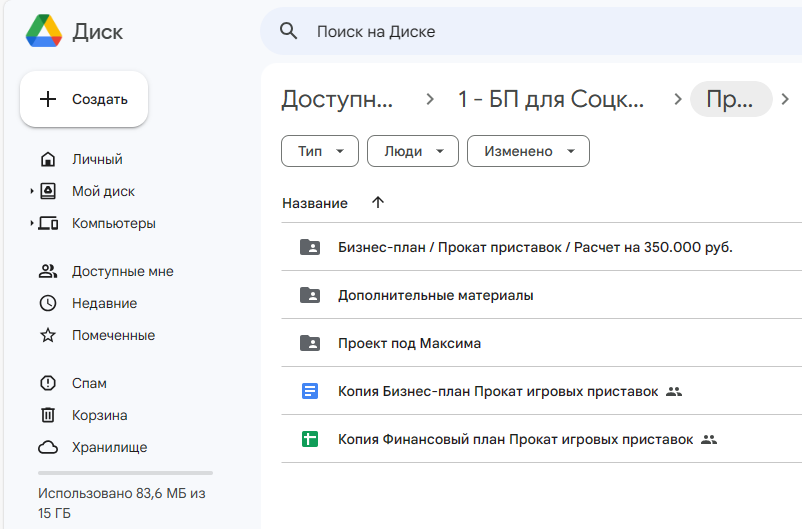The image size is (802, 529).
Task: Open the Тип filter dropdown
Action: pos(320,151)
